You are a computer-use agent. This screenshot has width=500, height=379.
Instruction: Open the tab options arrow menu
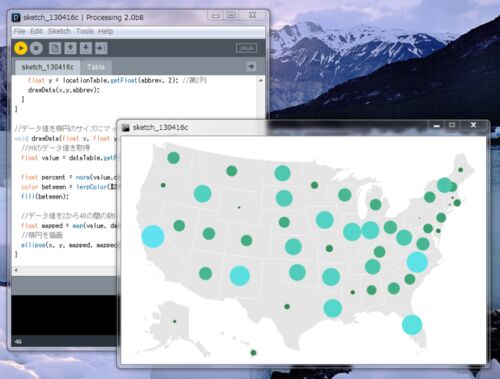(x=251, y=67)
